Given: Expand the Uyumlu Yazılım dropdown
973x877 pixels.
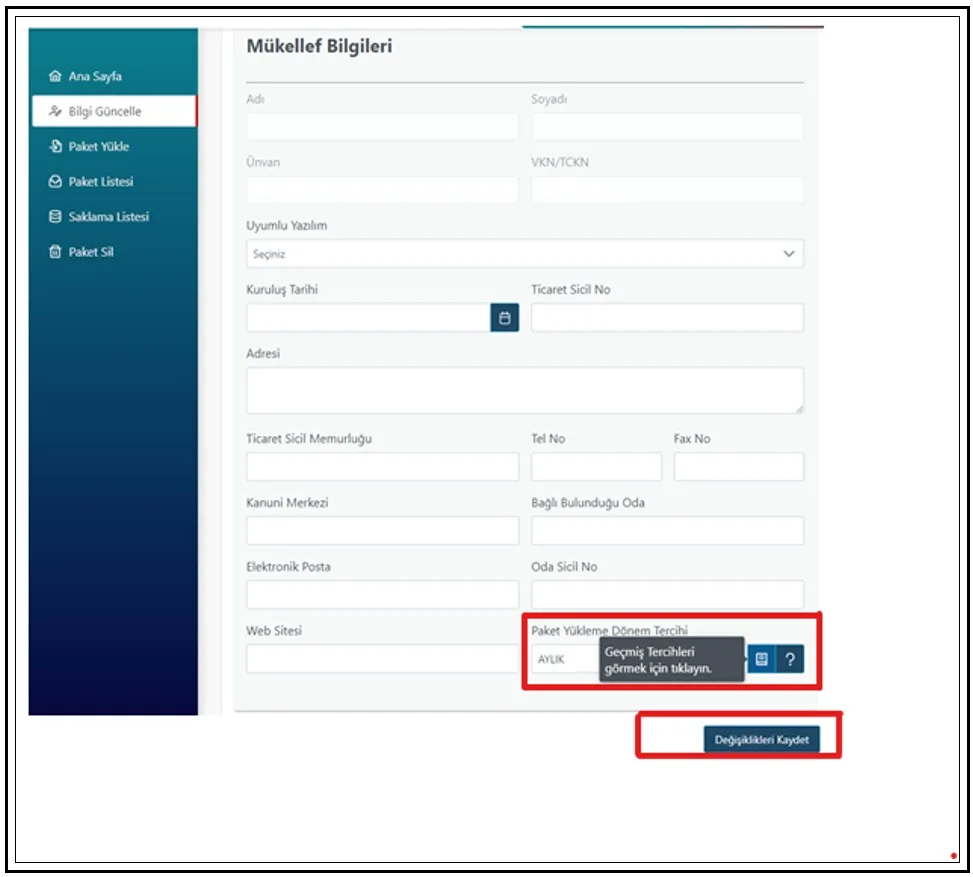Looking at the screenshot, I should (524, 254).
